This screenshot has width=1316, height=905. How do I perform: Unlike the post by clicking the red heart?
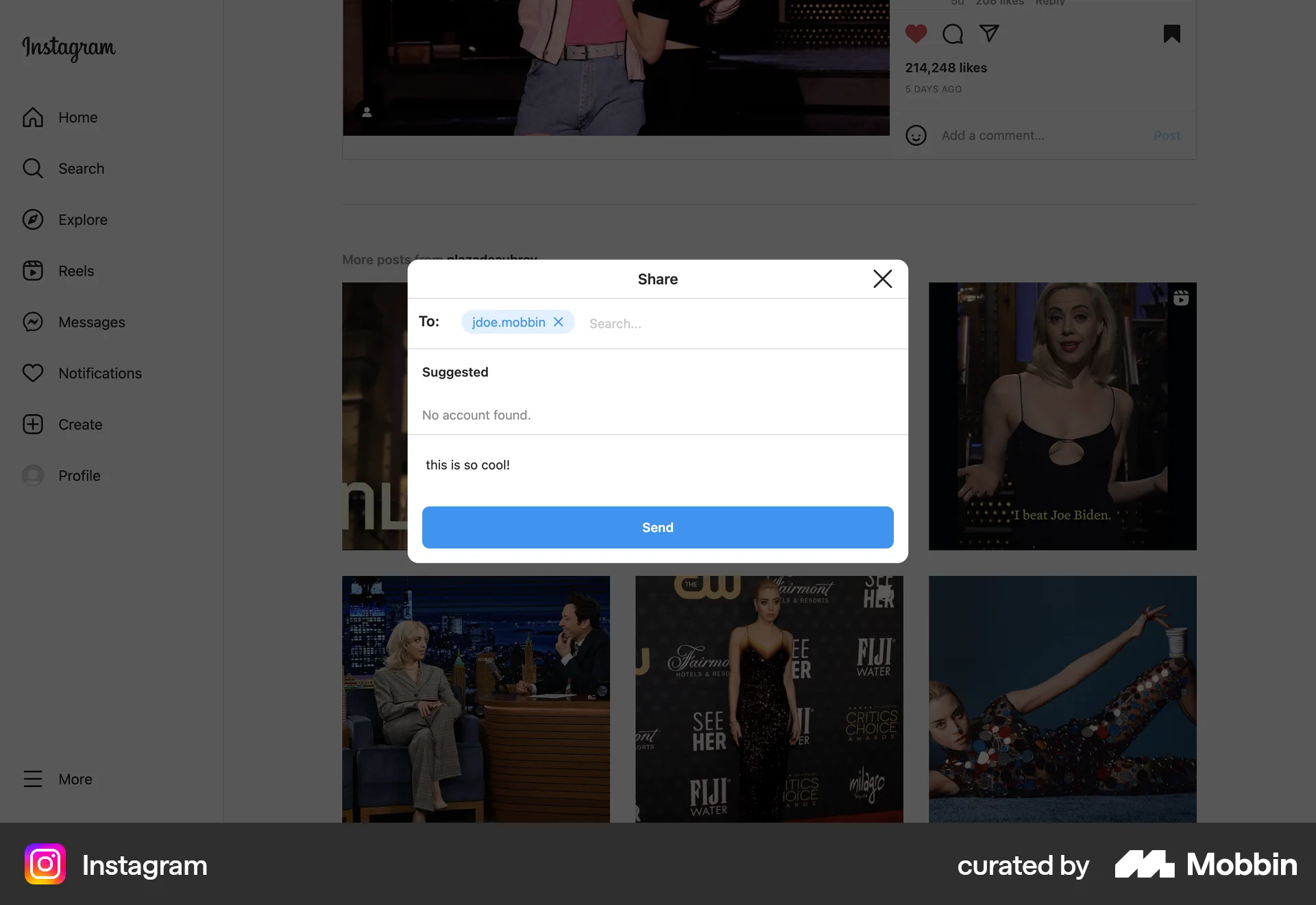coord(916,33)
